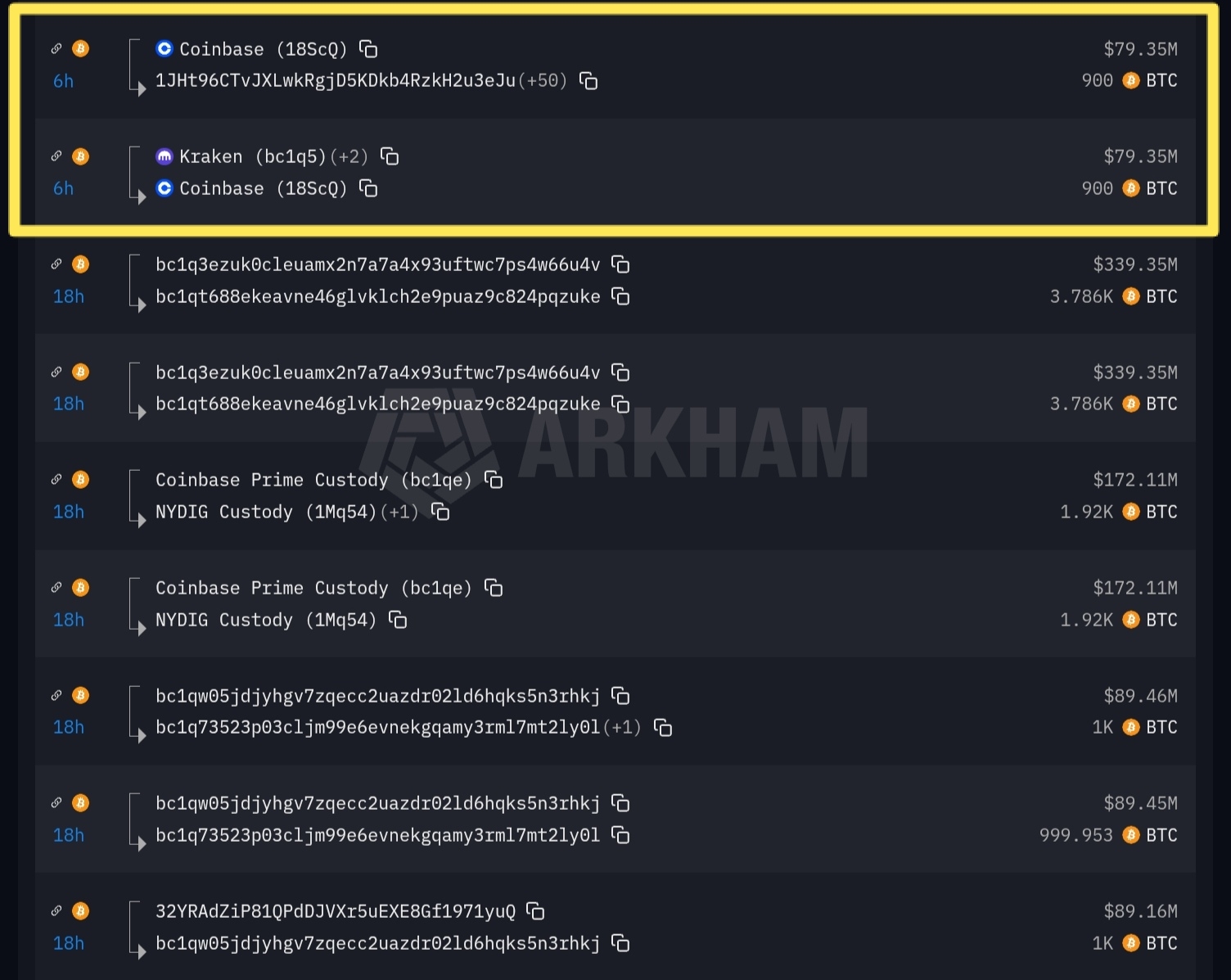Copy the bc1q73523 recipient address in the 999.953 BTC transfer
The image size is (1231, 980).
pos(621,835)
